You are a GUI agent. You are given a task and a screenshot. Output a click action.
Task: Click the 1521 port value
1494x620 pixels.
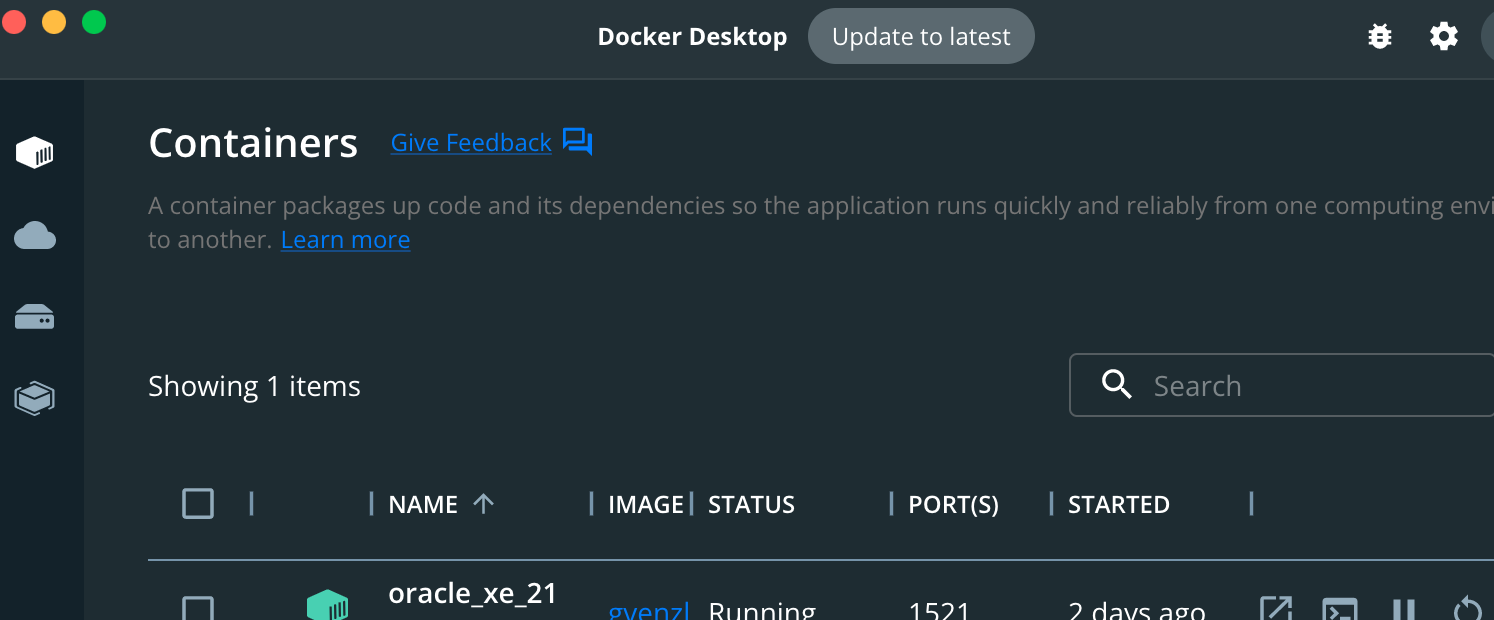click(x=939, y=609)
